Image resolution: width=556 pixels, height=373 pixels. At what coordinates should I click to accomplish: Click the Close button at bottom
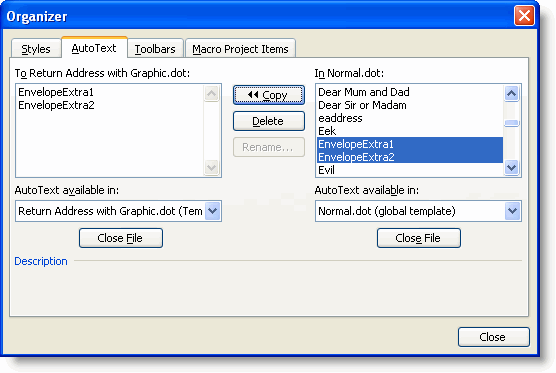494,337
